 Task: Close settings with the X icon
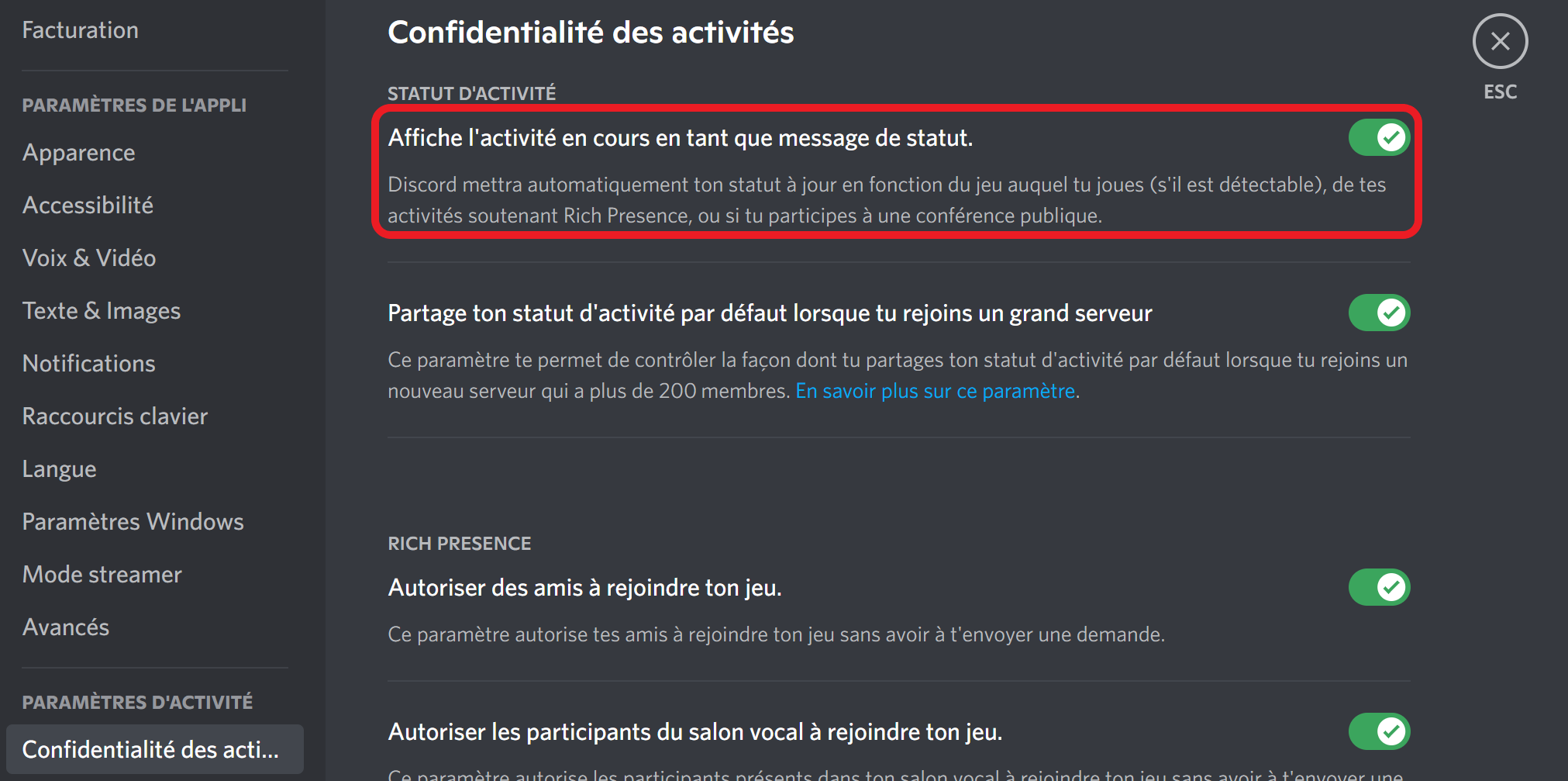pos(1500,41)
